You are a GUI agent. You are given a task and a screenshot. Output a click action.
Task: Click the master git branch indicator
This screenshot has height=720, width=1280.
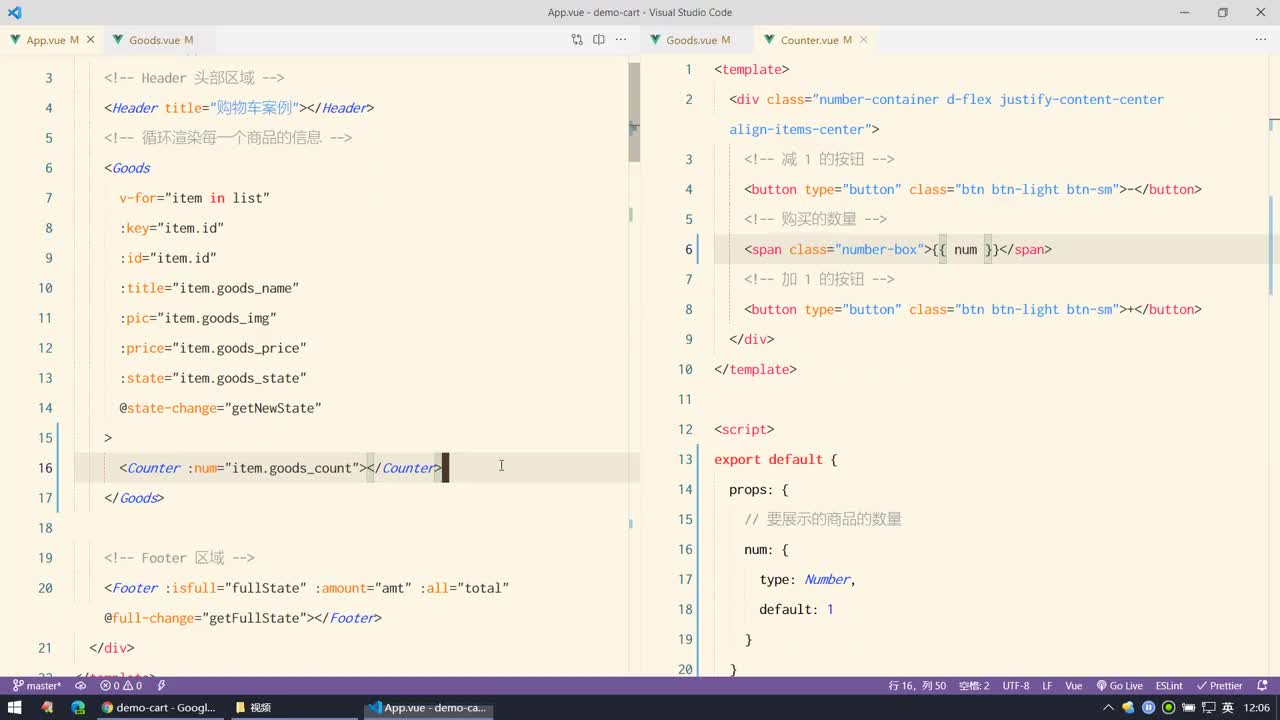(x=37, y=686)
